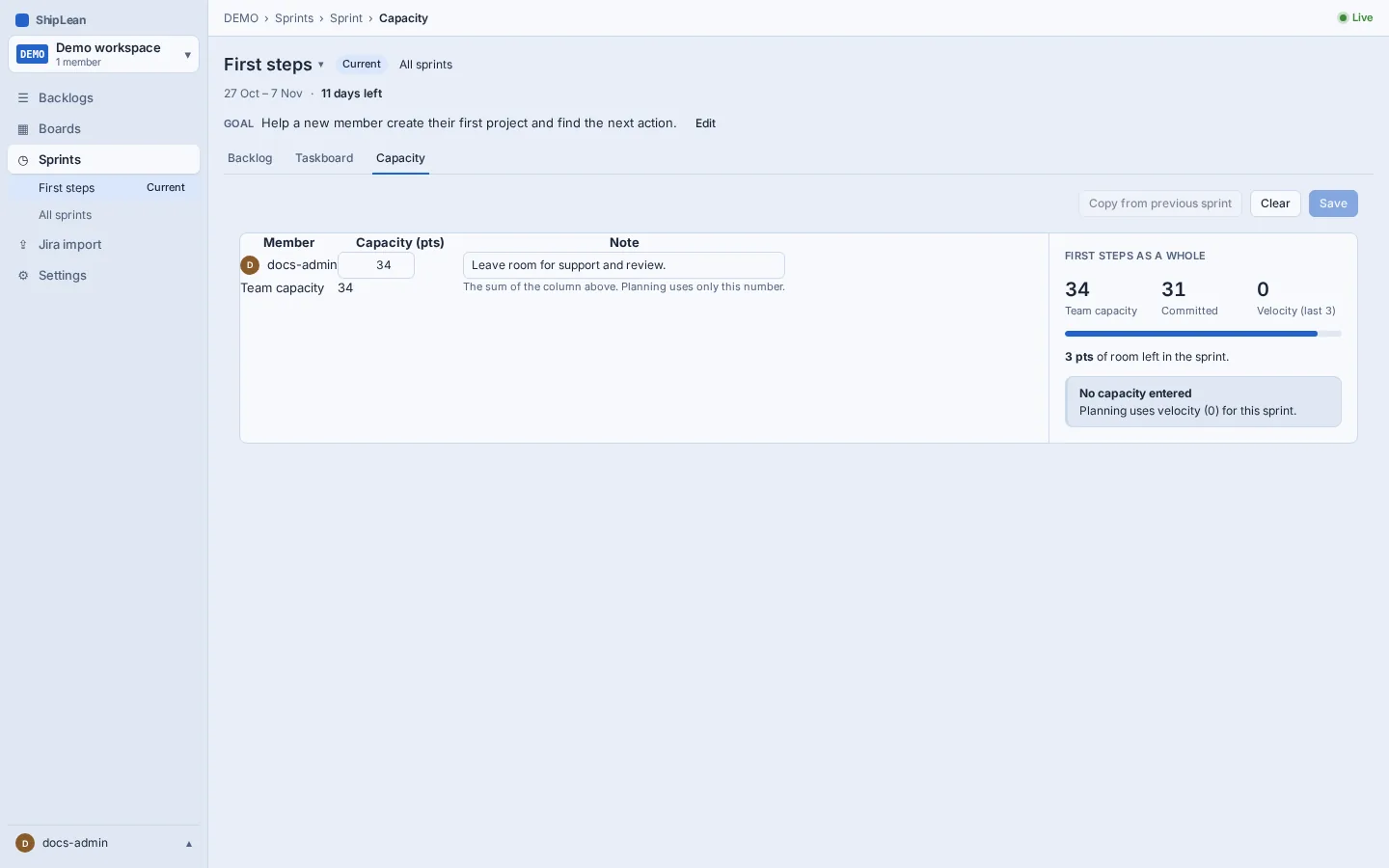This screenshot has width=1389, height=868.
Task: Click the docs-admin avatar in capacity table
Action: [250, 265]
